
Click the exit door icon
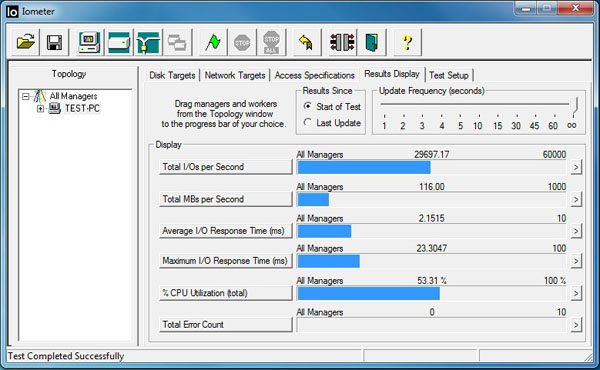click(372, 42)
